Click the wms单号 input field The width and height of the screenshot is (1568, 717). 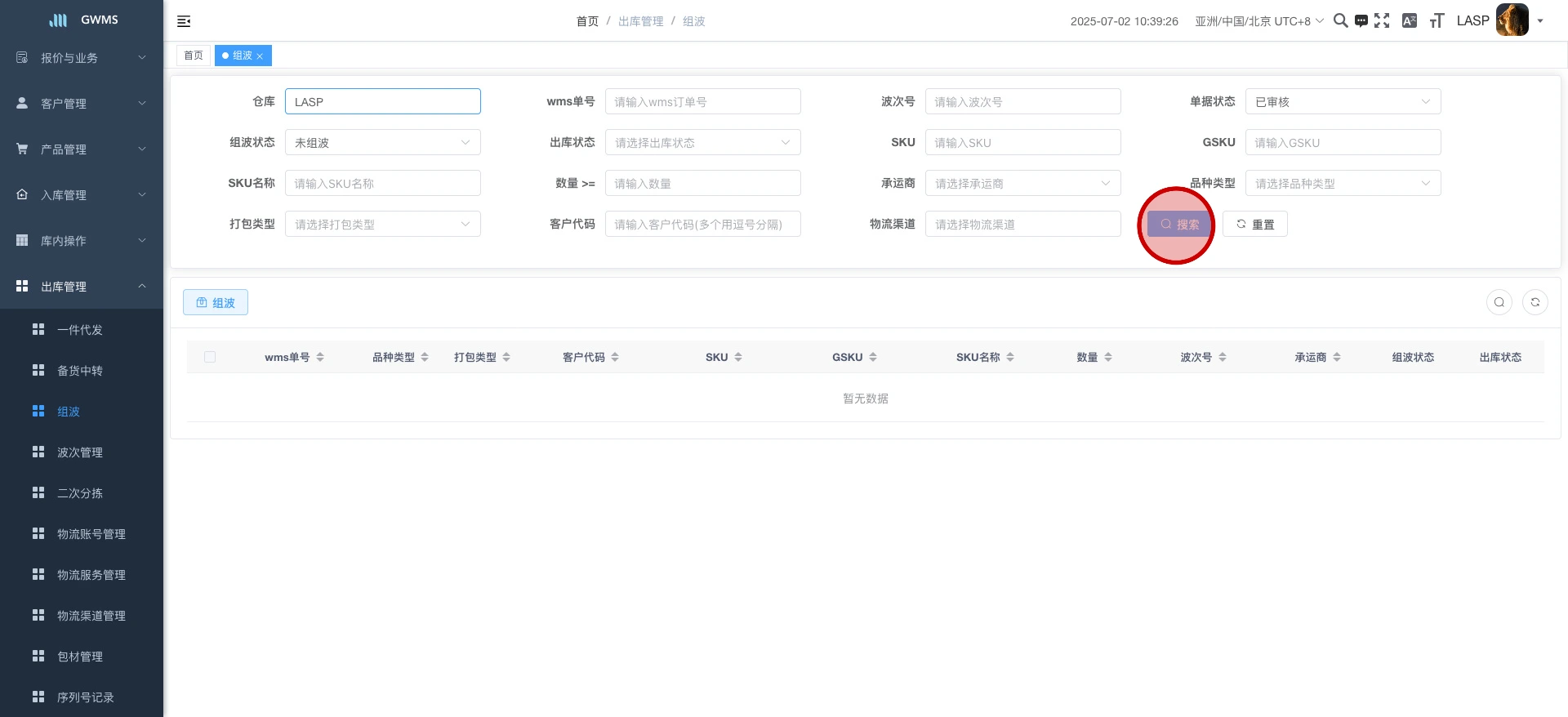click(702, 101)
